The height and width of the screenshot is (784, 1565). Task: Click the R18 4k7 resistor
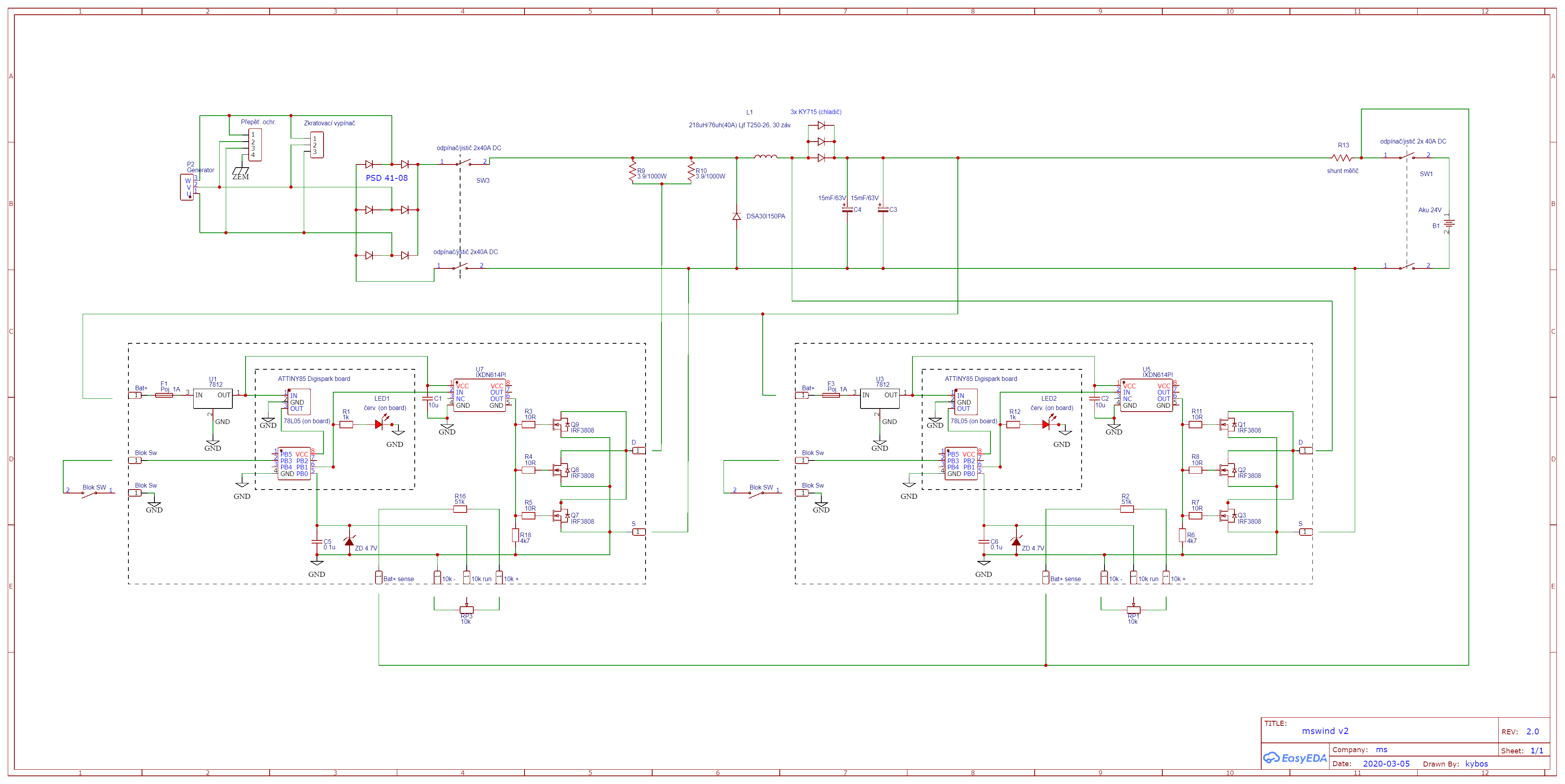(515, 535)
